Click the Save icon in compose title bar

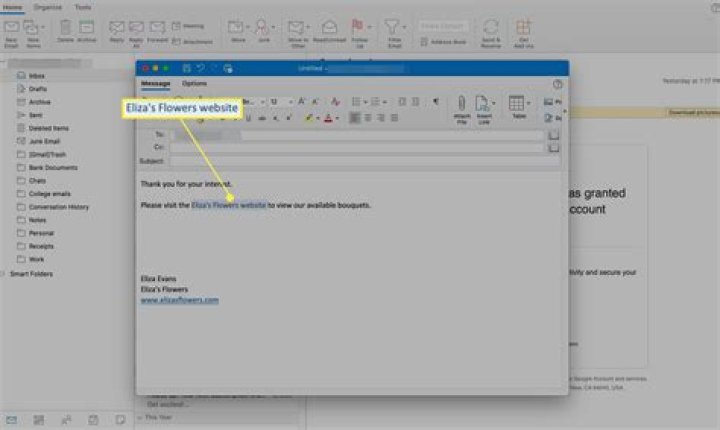[x=186, y=68]
